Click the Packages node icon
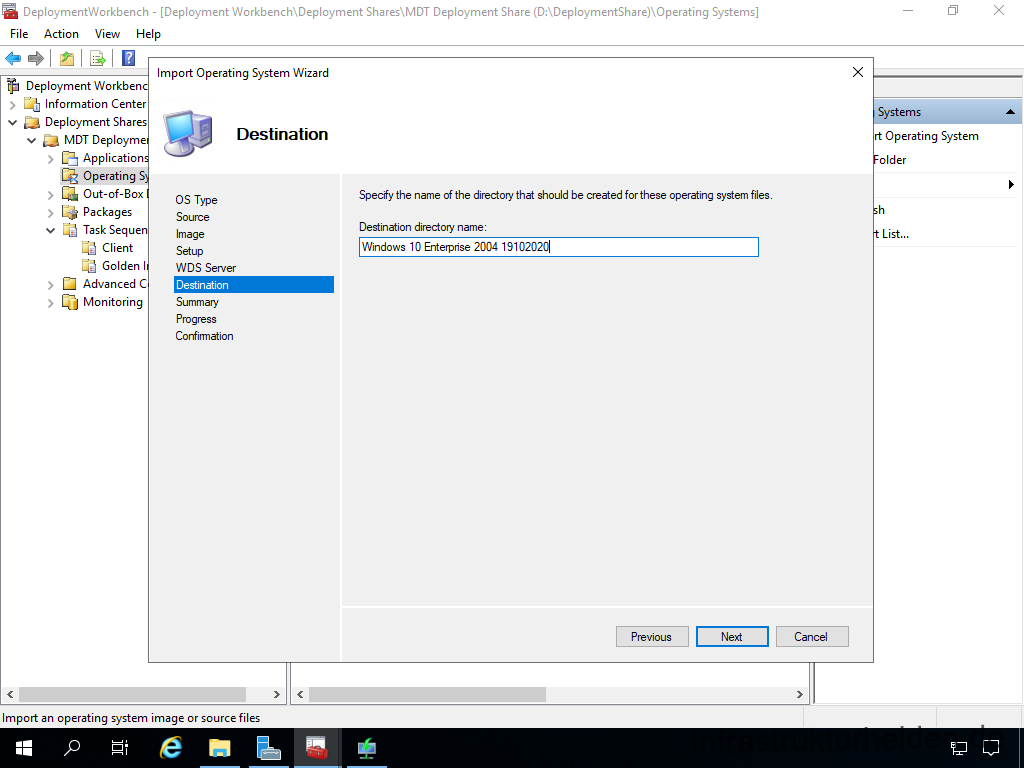Screen dimensions: 1024x768 [70, 212]
